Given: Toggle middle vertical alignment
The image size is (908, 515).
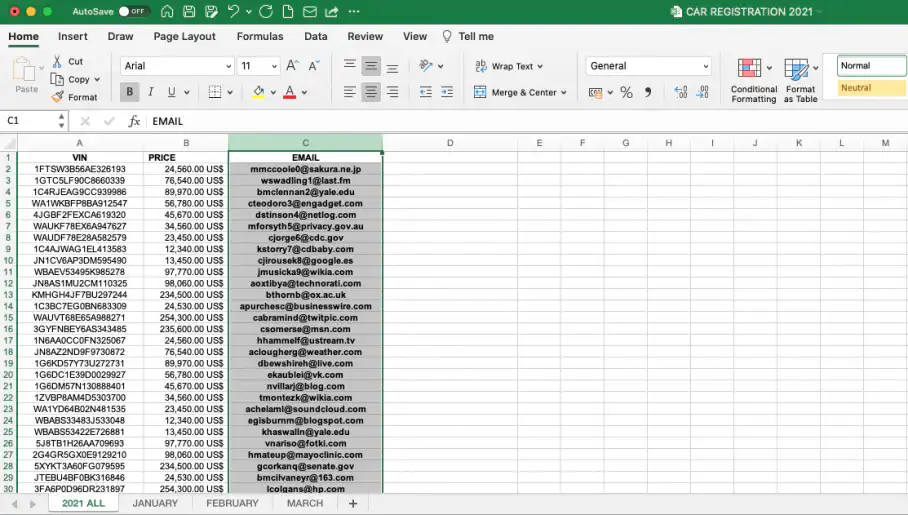Looking at the screenshot, I should [x=371, y=65].
